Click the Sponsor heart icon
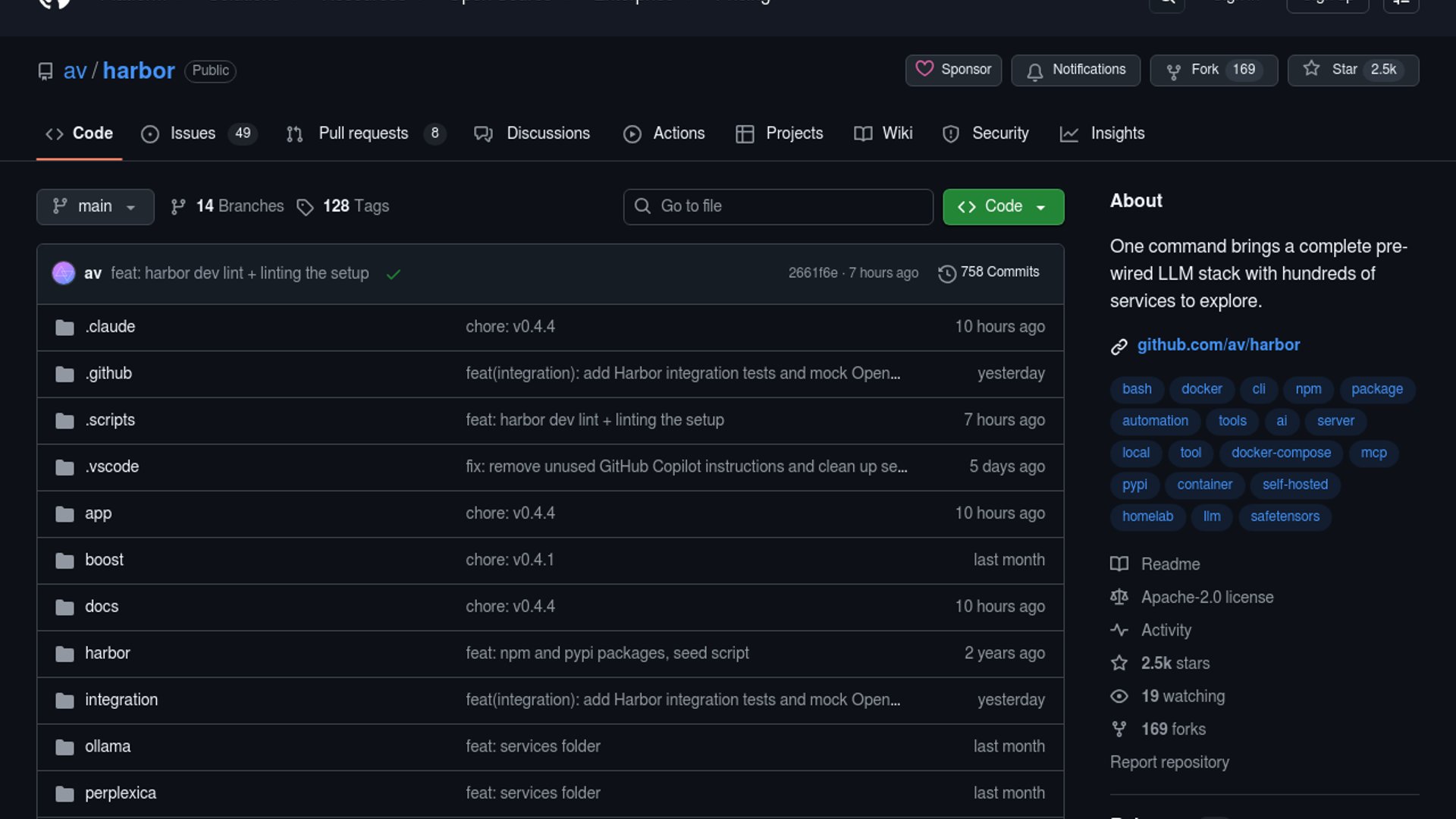The height and width of the screenshot is (819, 1456). (924, 69)
